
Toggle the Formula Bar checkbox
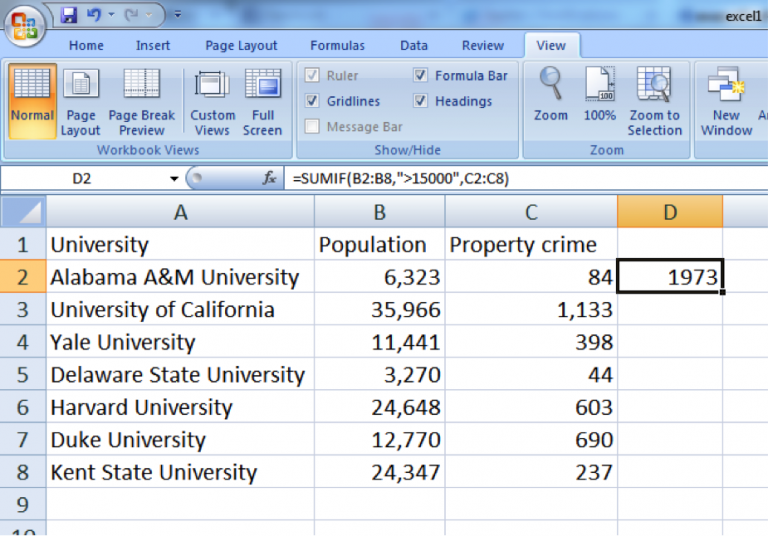[420, 76]
